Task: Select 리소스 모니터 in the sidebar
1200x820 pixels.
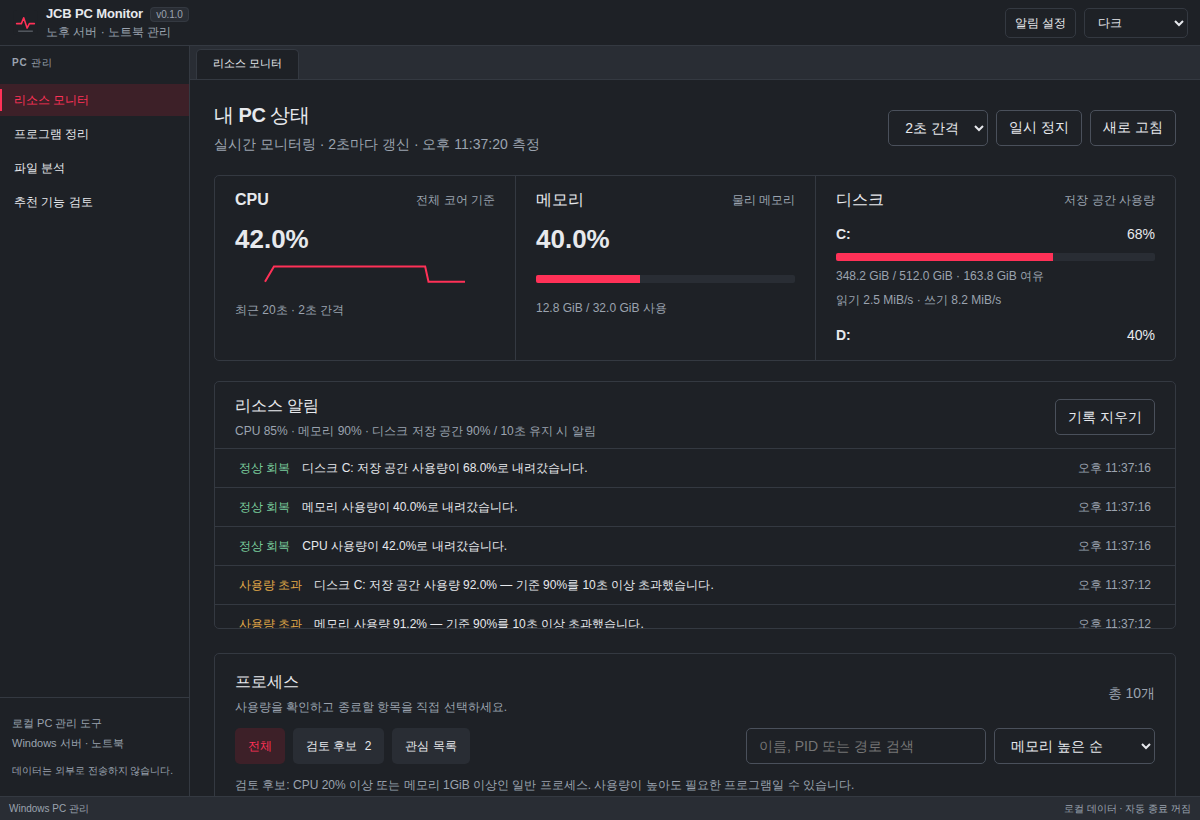Action: (x=95, y=100)
